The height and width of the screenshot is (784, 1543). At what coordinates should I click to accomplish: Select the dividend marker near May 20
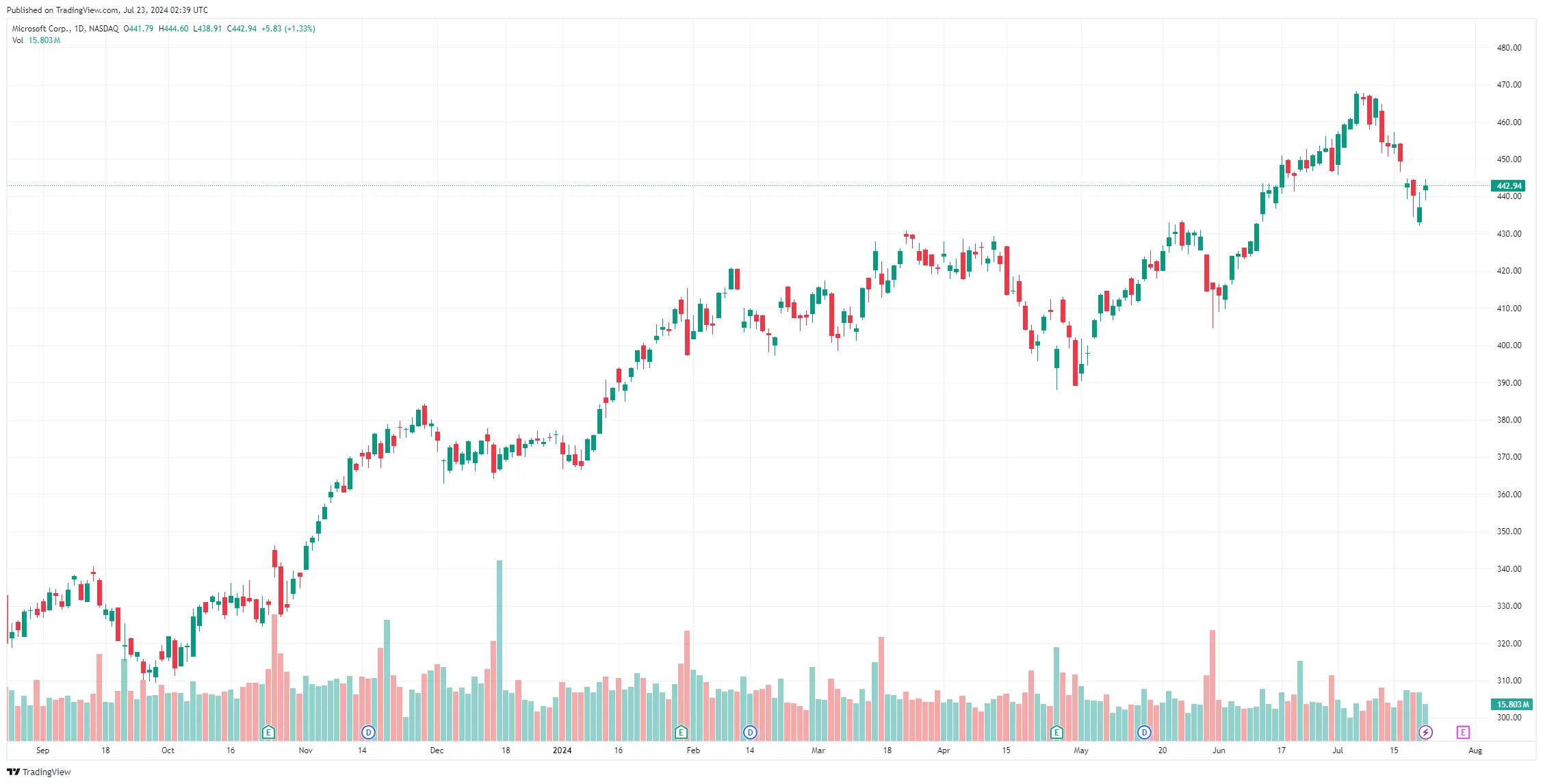[x=1144, y=733]
